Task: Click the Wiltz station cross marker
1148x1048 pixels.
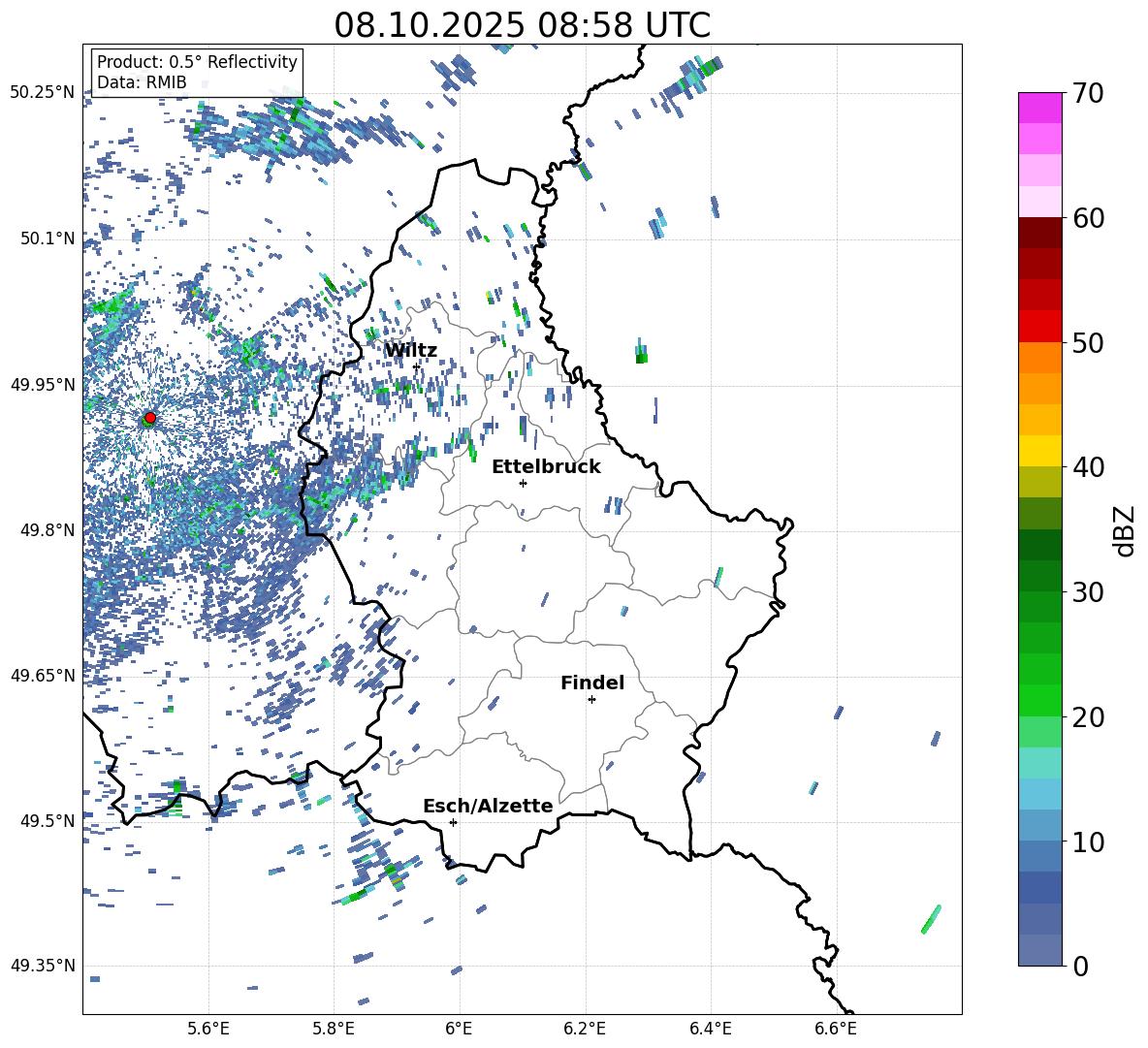Action: point(417,366)
